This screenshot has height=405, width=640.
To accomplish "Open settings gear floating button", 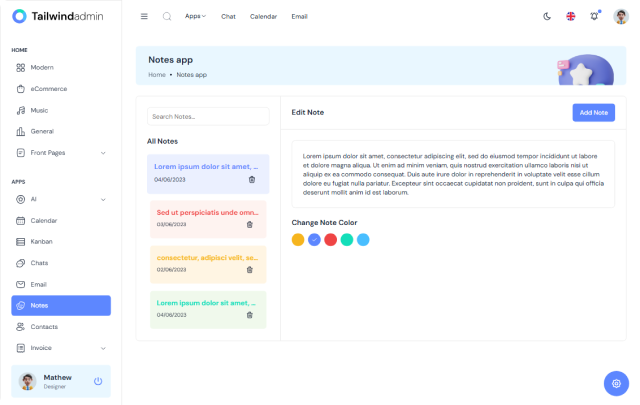I will pyautogui.click(x=616, y=383).
